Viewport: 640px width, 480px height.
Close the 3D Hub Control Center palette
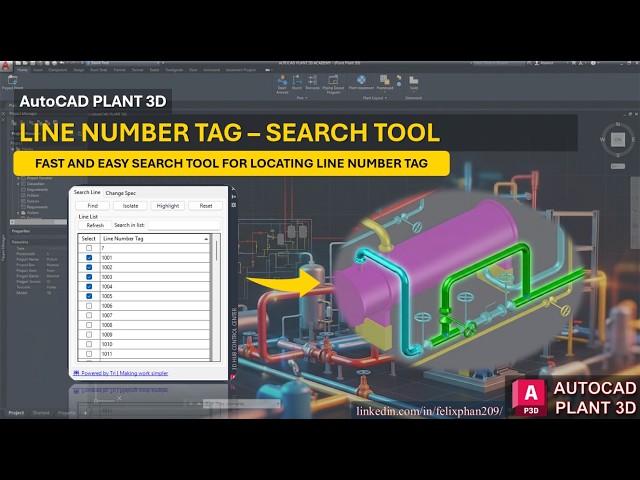[x=233, y=189]
